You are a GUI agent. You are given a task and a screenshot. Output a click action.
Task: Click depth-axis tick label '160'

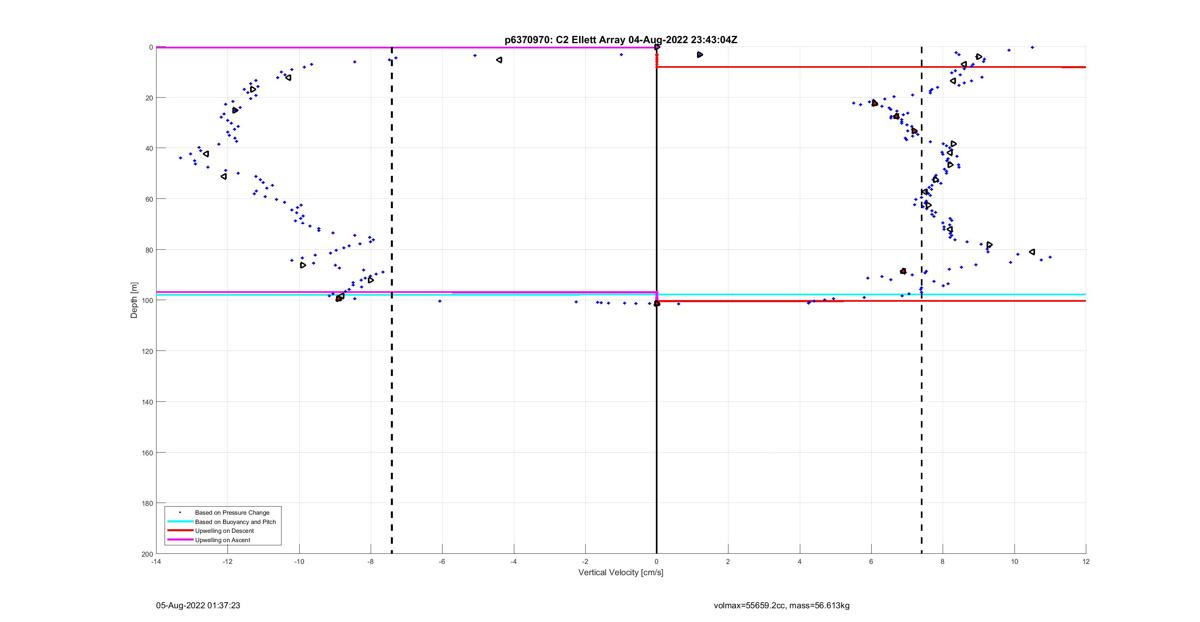(147, 452)
